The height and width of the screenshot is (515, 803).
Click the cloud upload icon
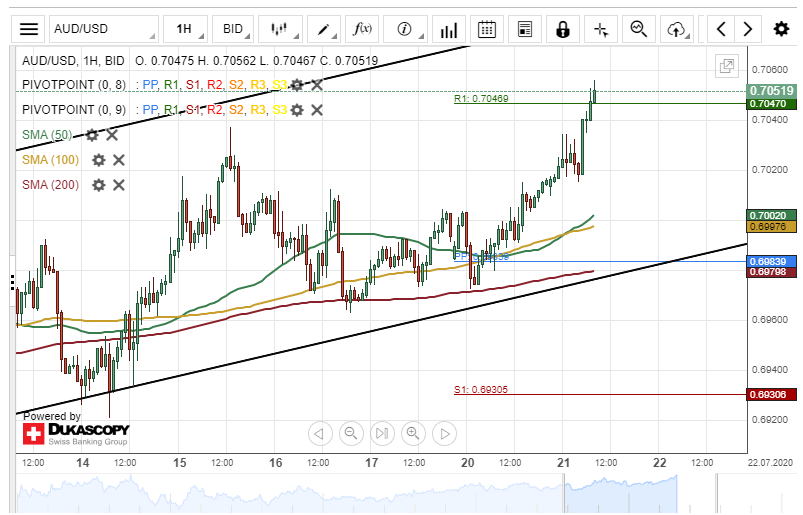677,29
